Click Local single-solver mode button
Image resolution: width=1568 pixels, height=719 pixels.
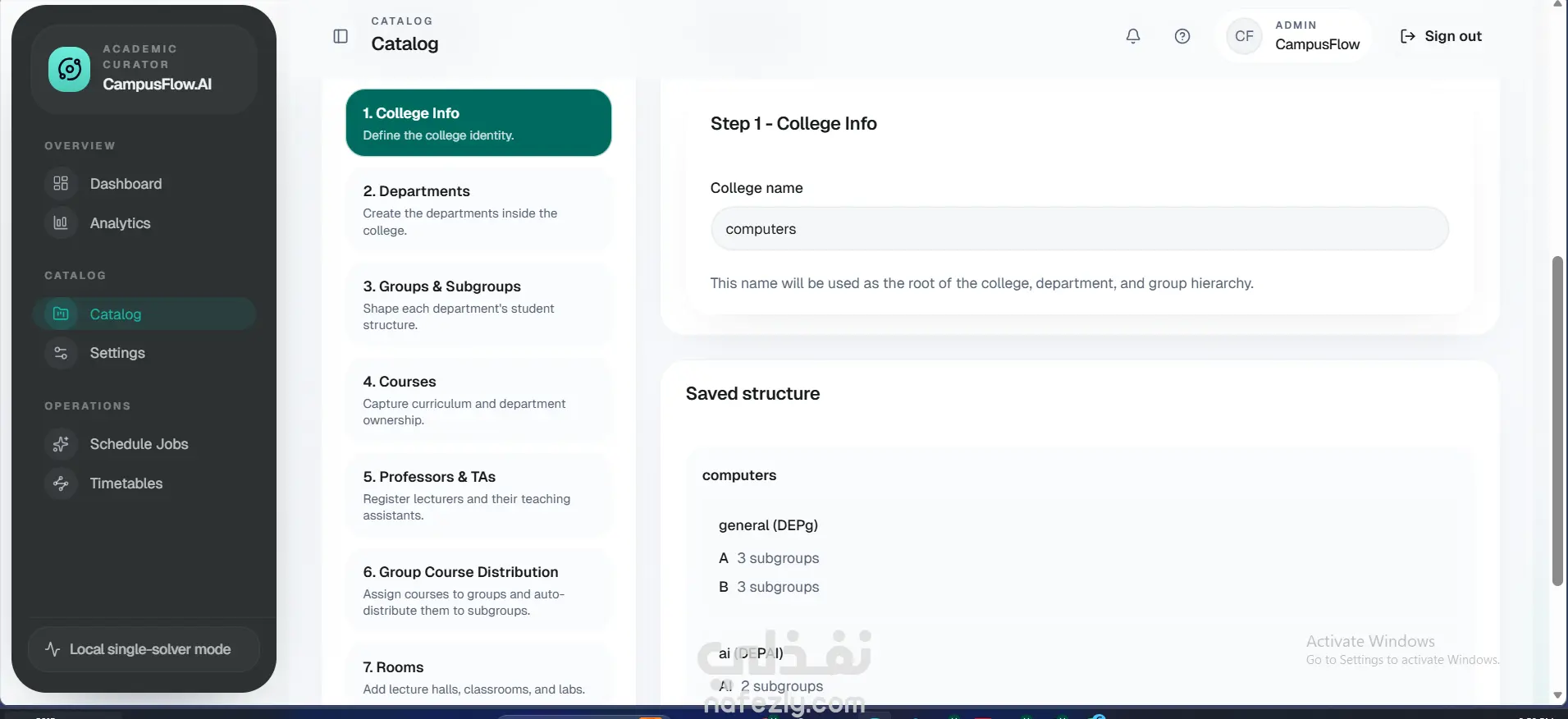[x=144, y=649]
